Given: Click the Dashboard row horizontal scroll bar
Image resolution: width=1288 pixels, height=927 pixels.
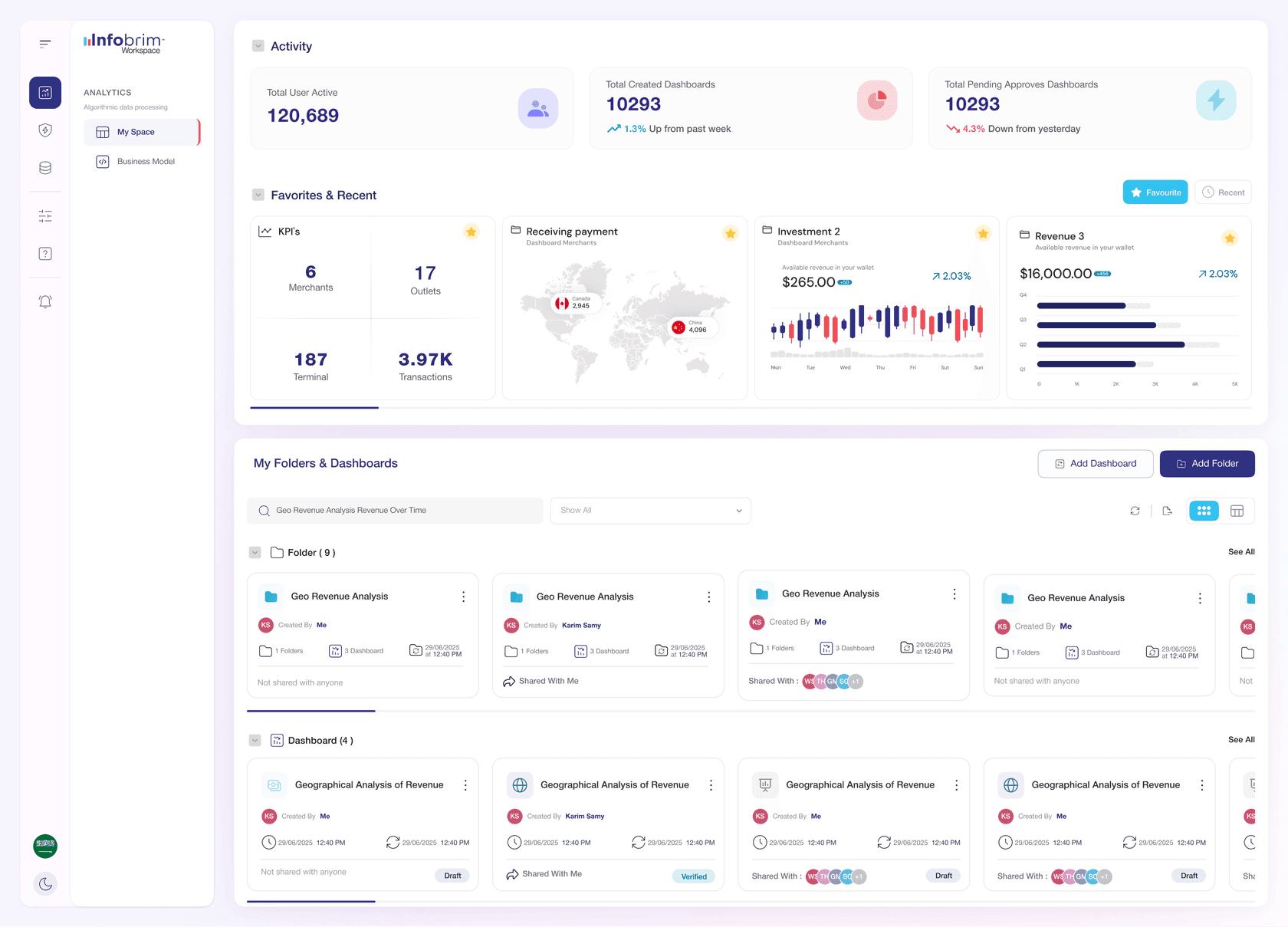Looking at the screenshot, I should 311,902.
